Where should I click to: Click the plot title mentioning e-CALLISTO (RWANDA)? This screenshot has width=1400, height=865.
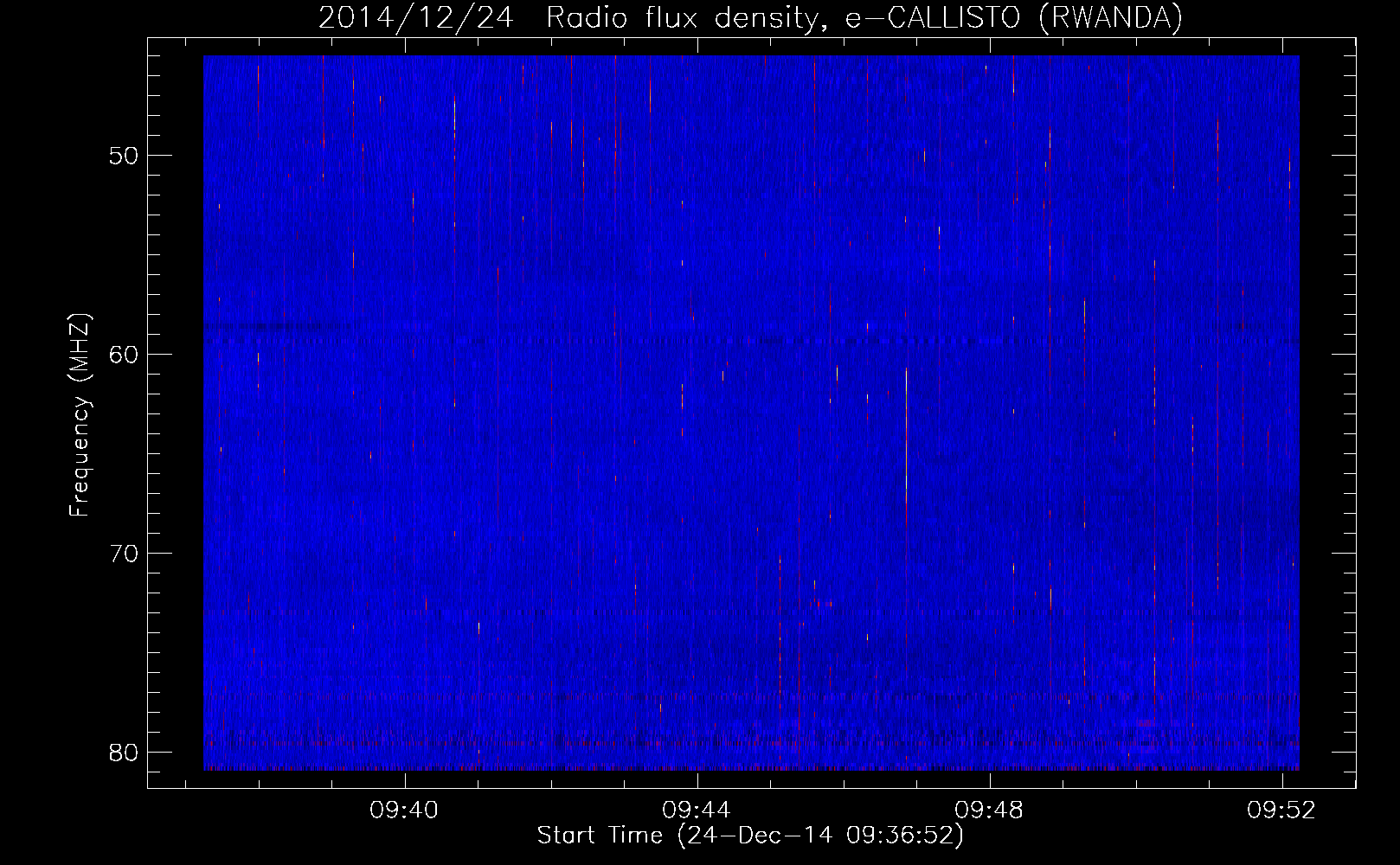(750, 18)
